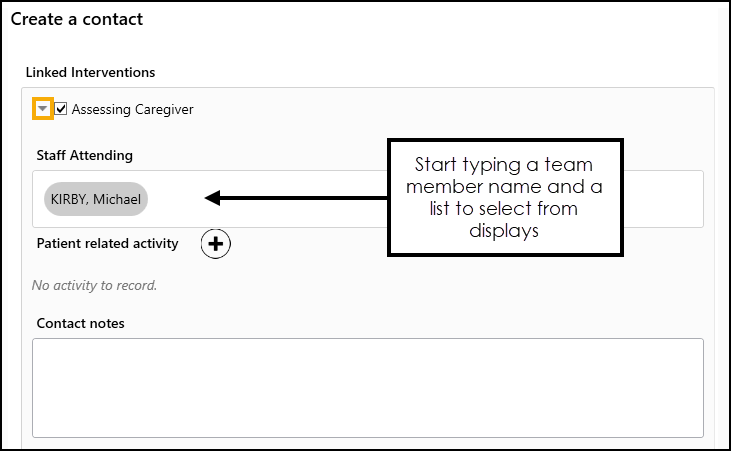The image size is (731, 451).
Task: Click the lower part of Contact notes box
Action: coord(367,420)
